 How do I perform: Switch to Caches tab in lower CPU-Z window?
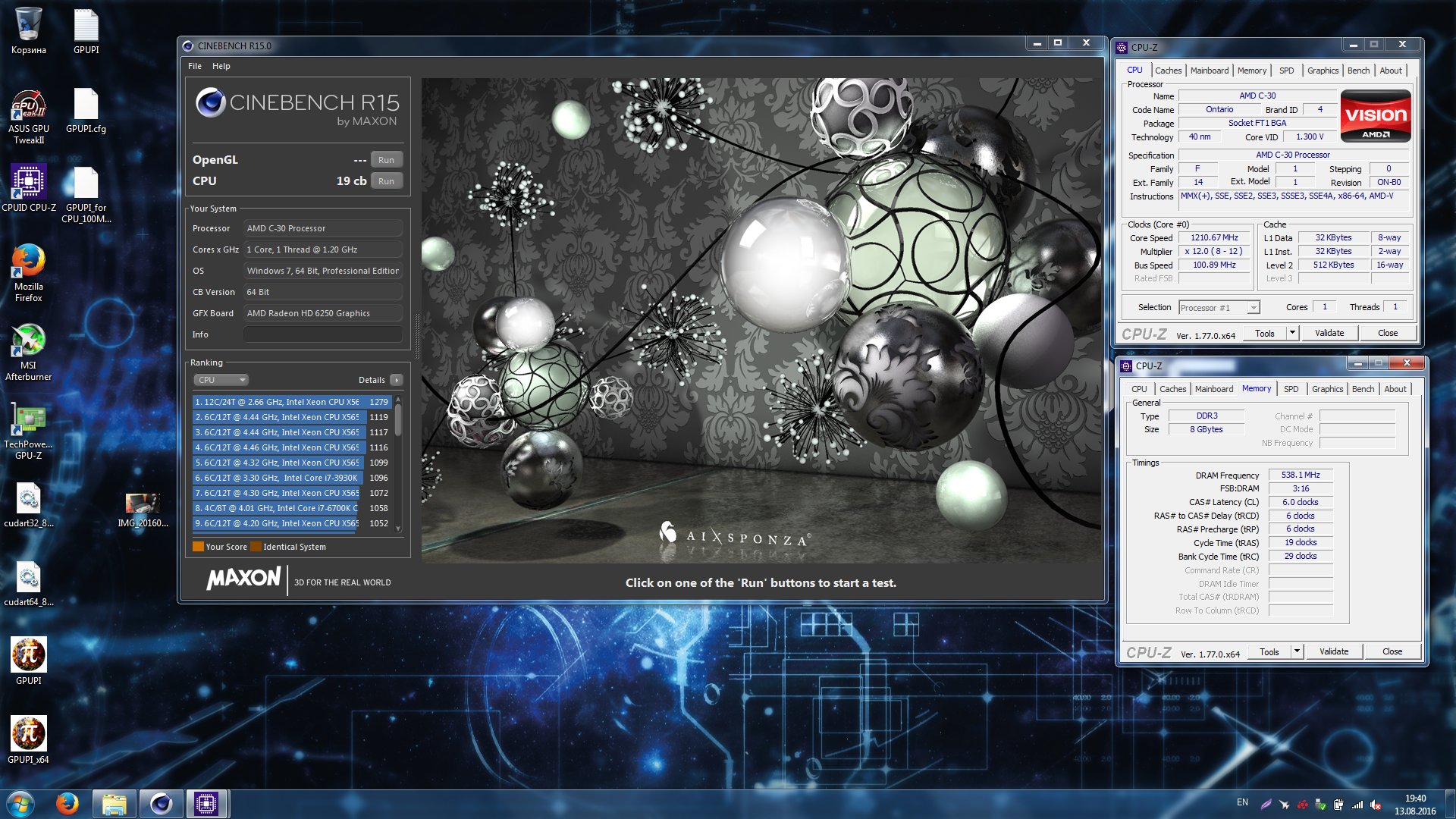click(x=1172, y=389)
